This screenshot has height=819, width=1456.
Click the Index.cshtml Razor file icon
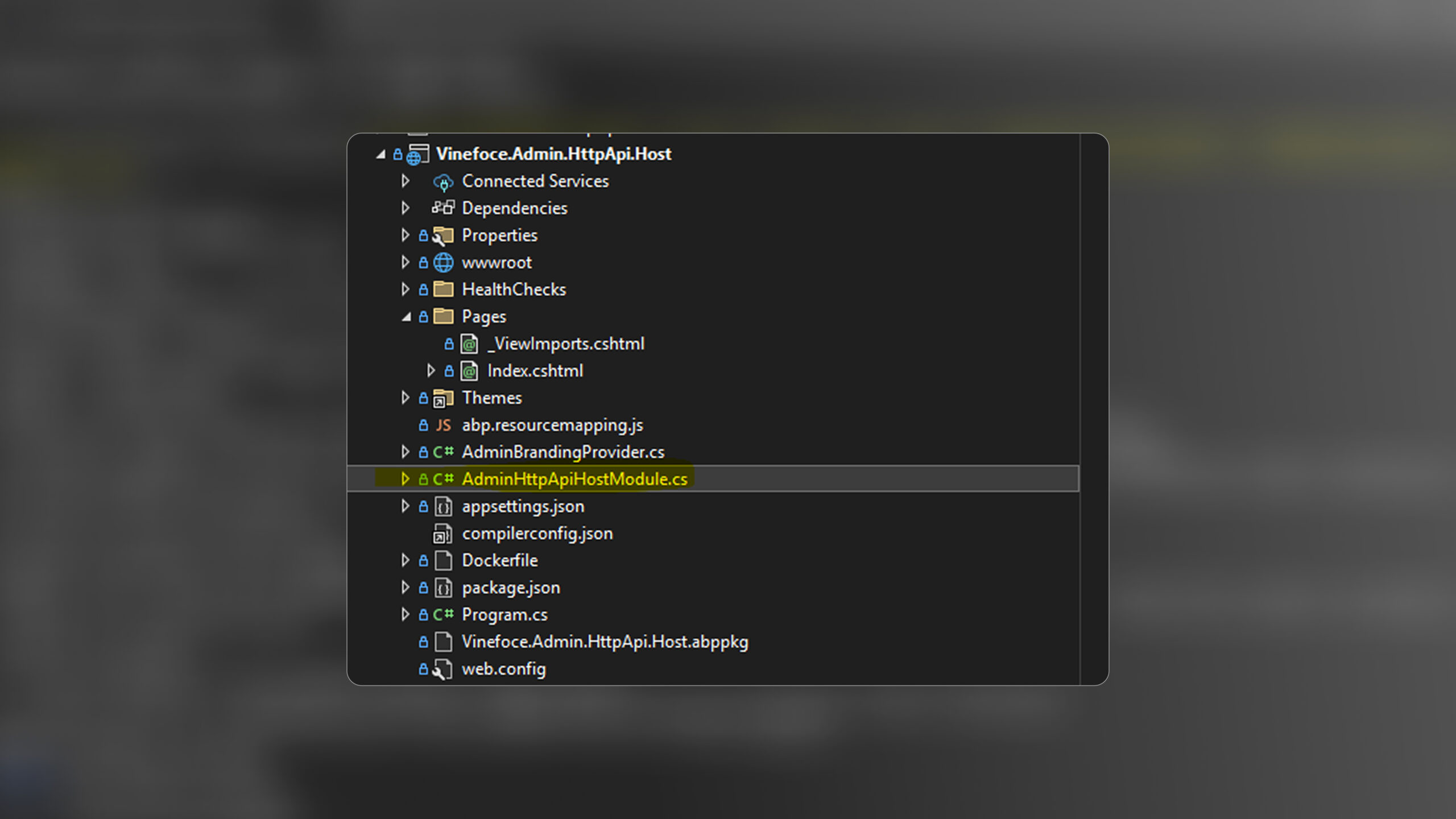point(469,371)
